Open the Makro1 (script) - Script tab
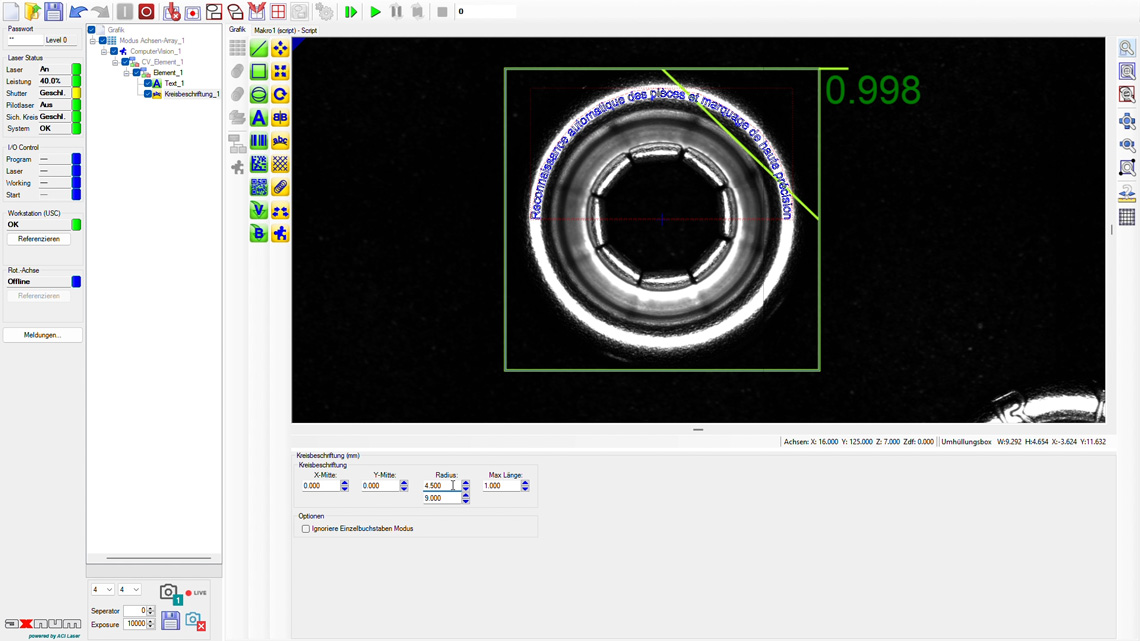This screenshot has width=1140, height=641. (286, 30)
